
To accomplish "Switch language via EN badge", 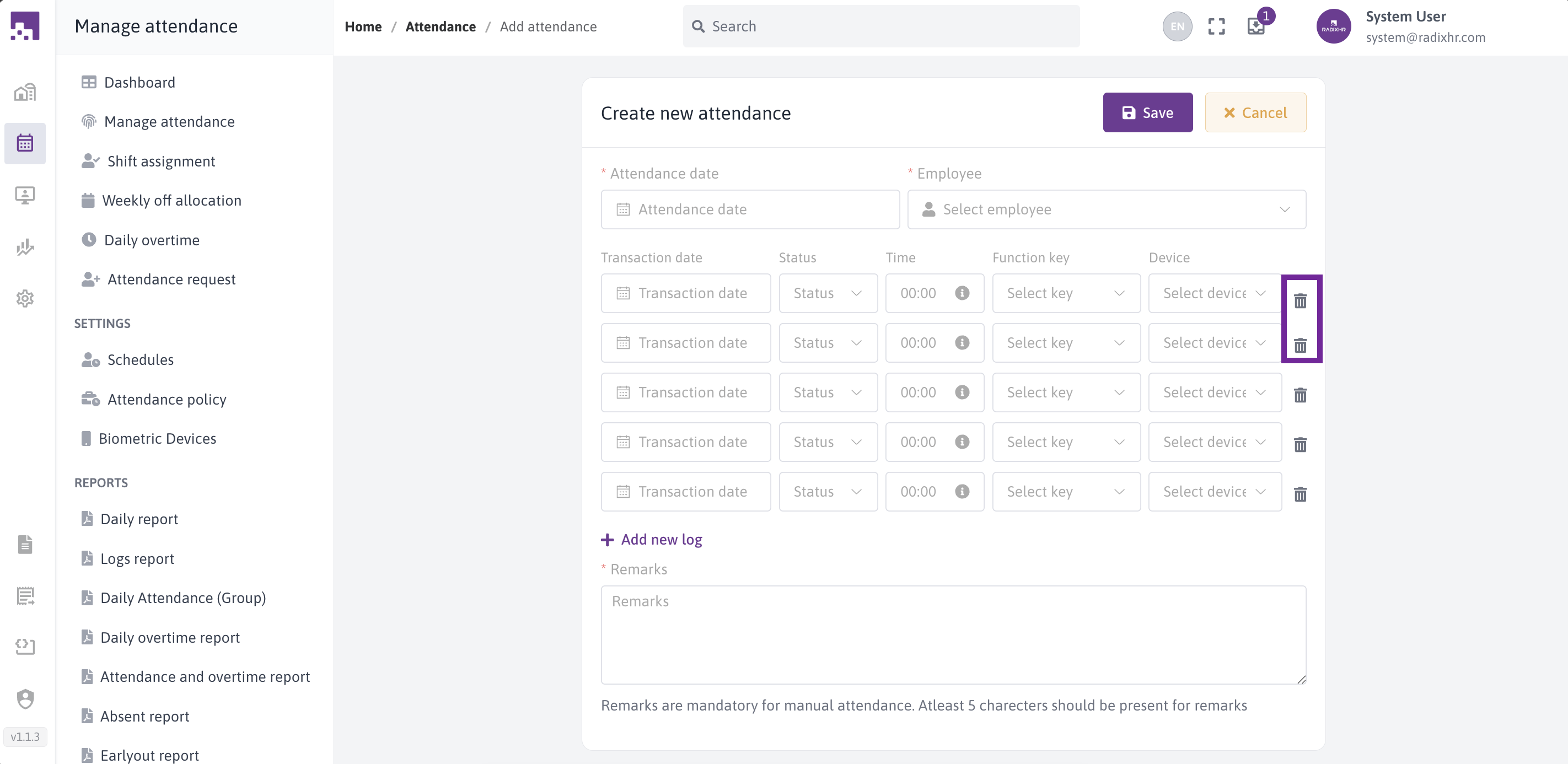I will 1177,26.
